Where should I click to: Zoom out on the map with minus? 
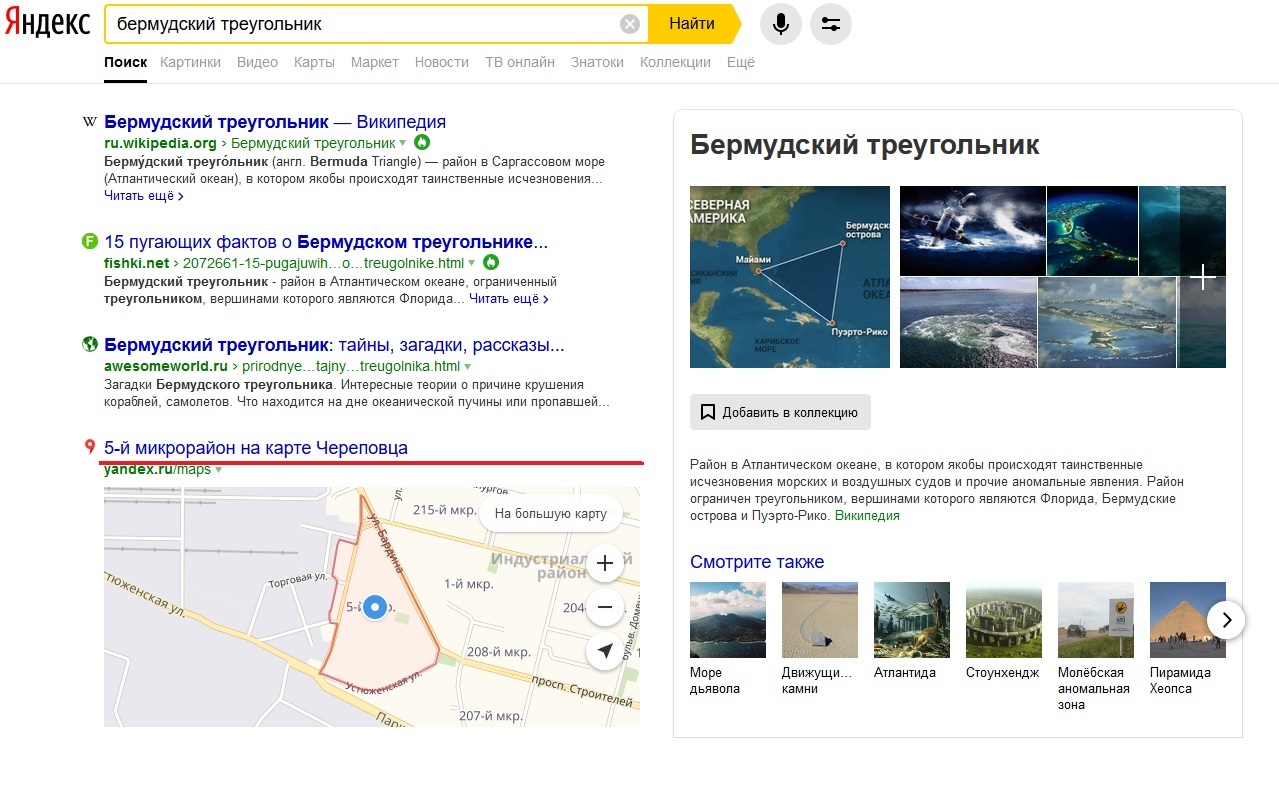[x=605, y=607]
